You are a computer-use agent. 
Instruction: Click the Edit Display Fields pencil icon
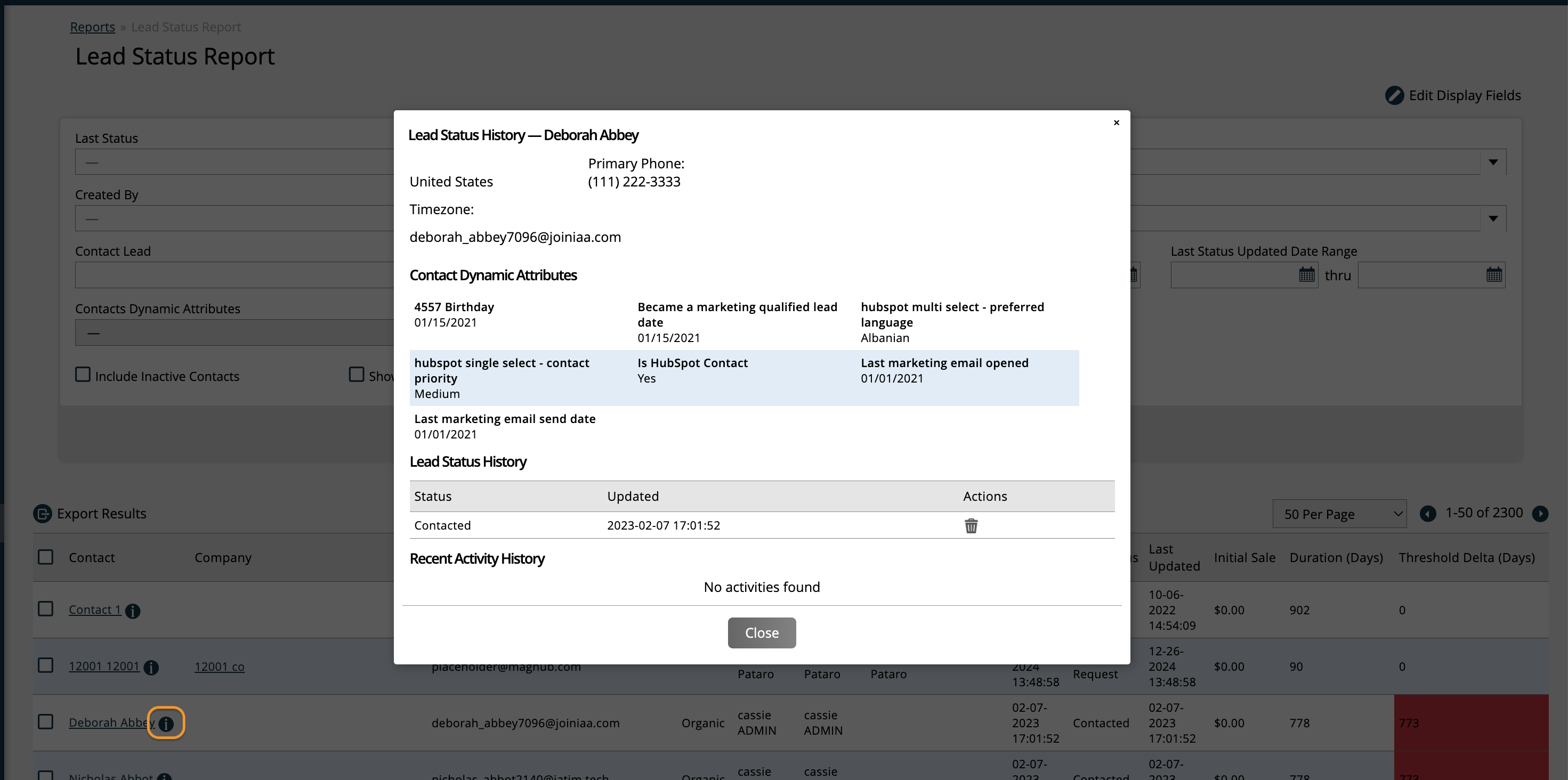point(1394,95)
